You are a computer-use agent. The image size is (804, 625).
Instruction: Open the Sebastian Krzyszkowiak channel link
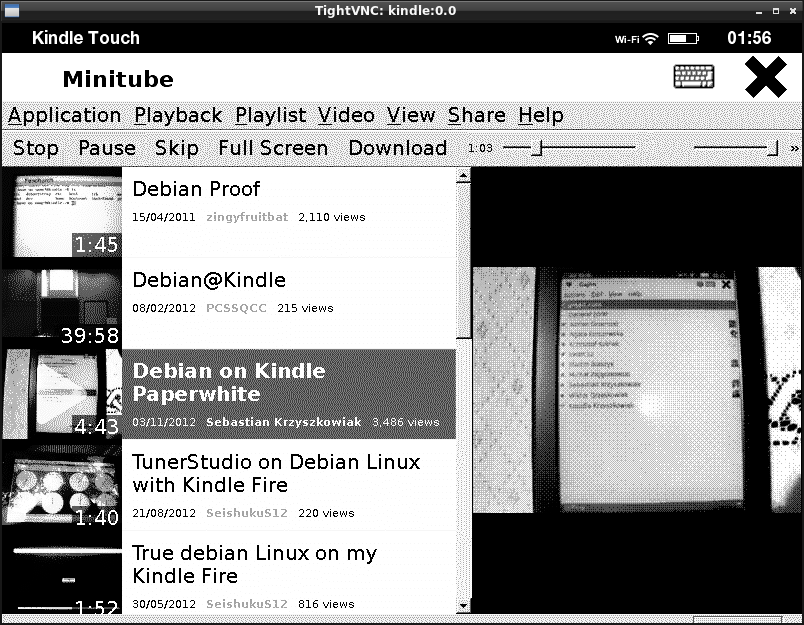(283, 422)
